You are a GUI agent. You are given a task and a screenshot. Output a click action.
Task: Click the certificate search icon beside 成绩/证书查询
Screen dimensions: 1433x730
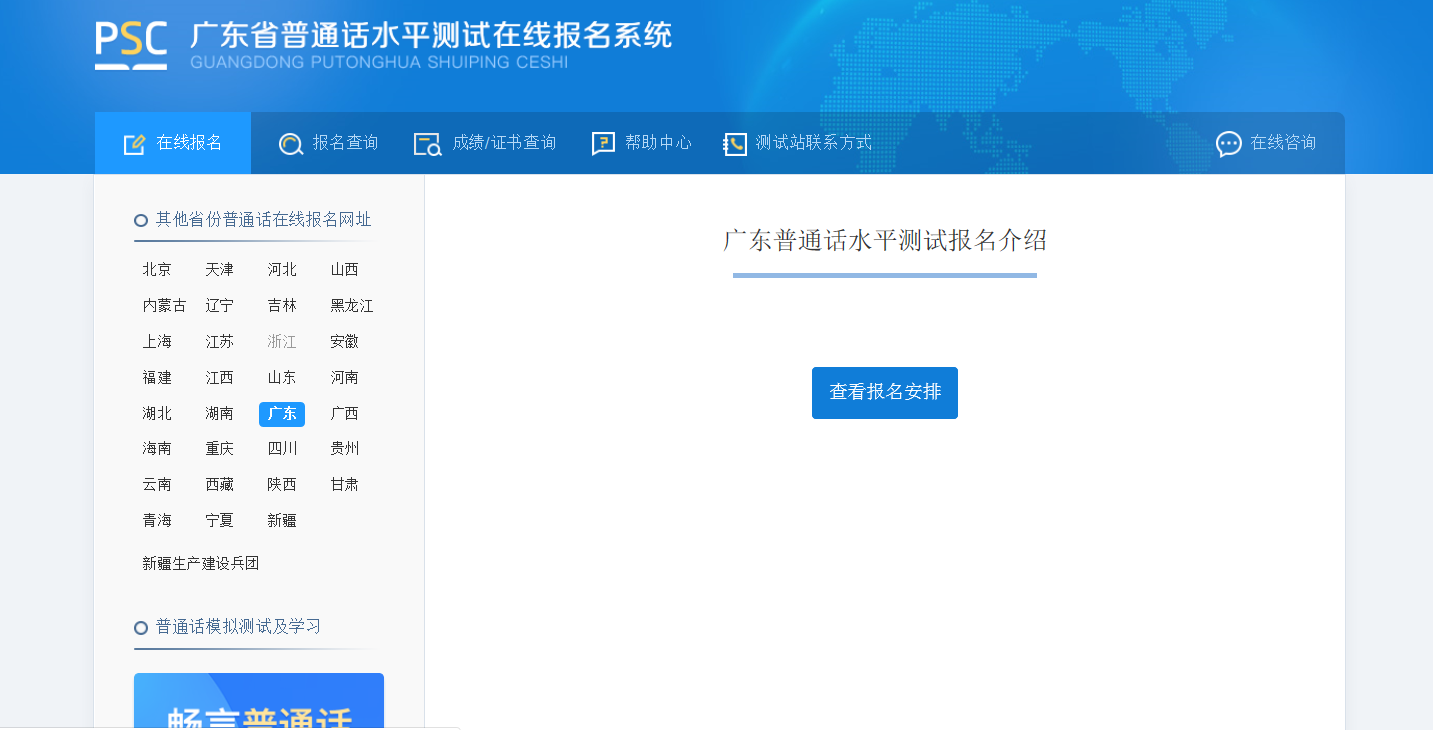[x=427, y=144]
